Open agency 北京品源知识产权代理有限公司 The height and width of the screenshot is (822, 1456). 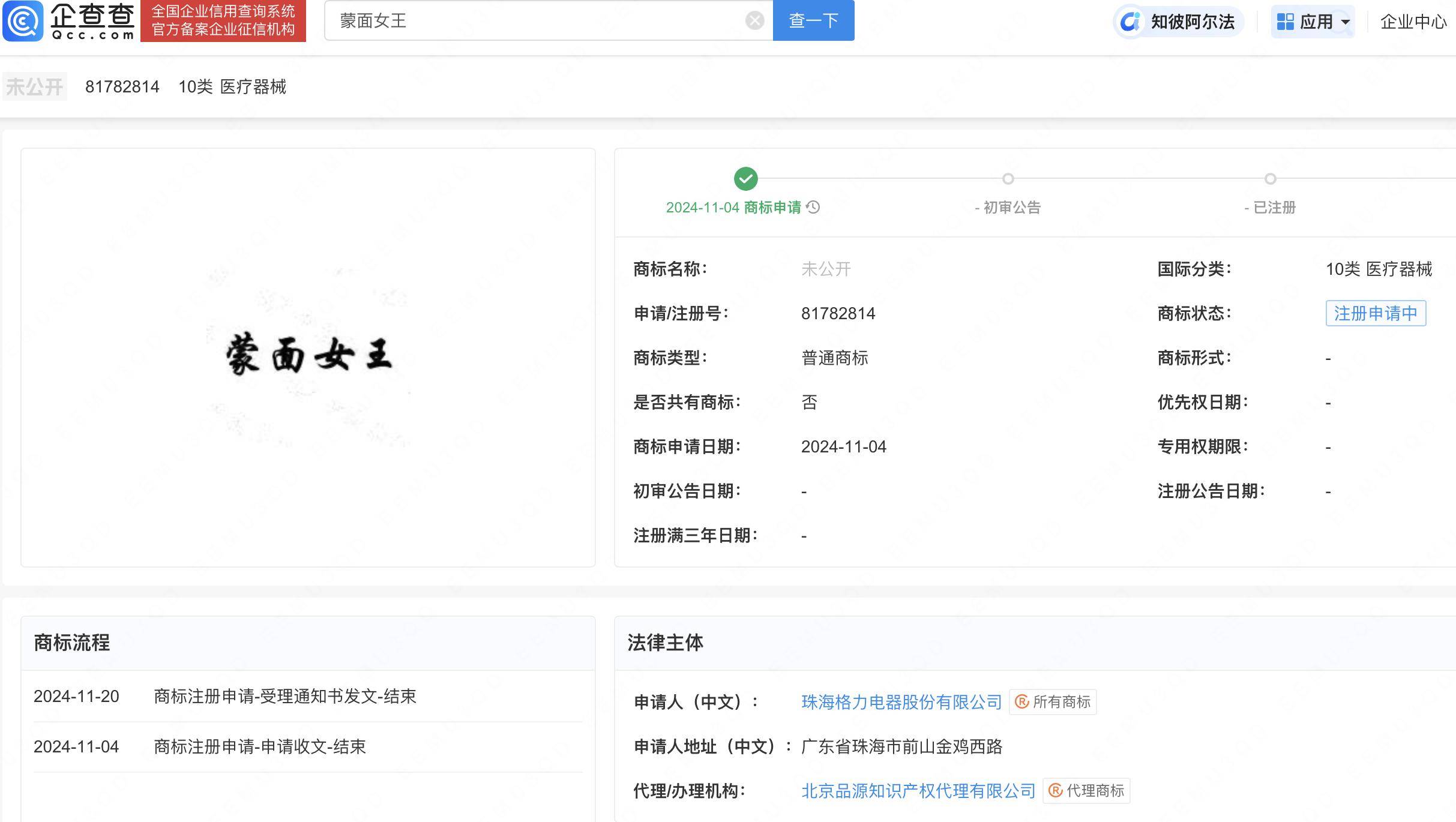click(x=918, y=791)
